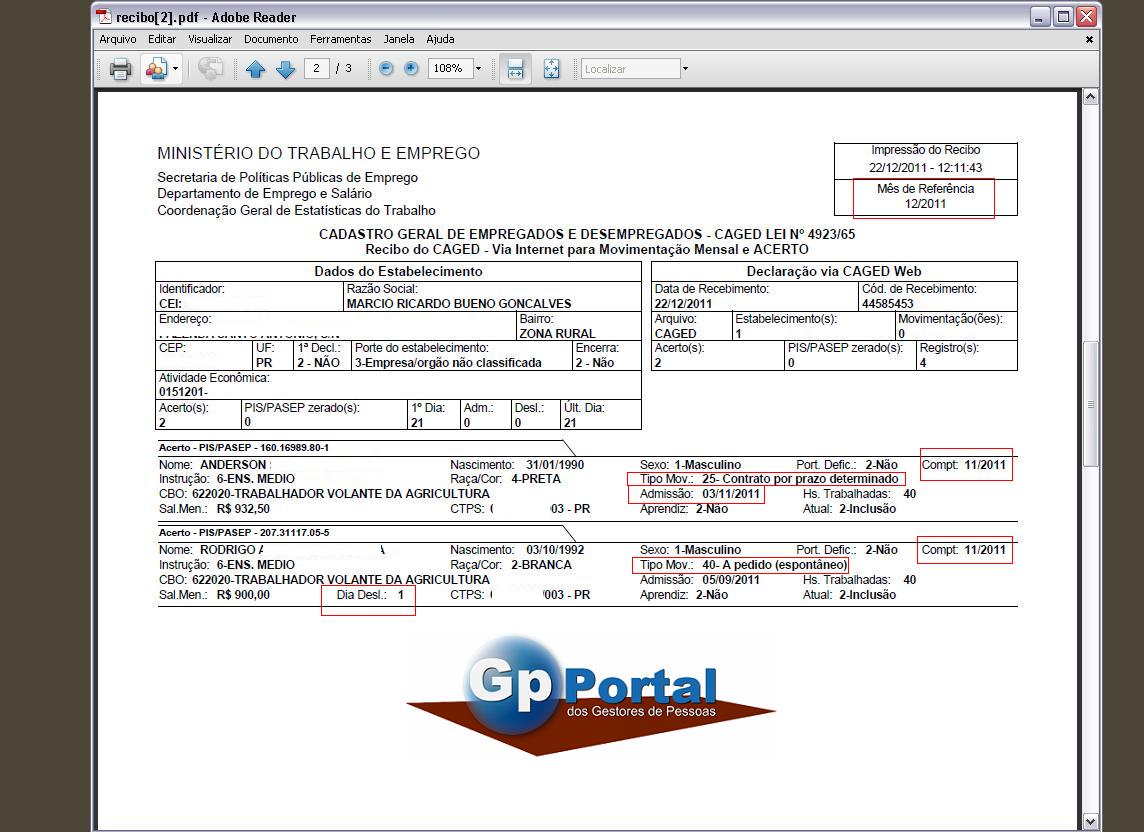Click the x button at the menu bar's right end
Viewport: 1144px width, 832px height.
click(1088, 39)
